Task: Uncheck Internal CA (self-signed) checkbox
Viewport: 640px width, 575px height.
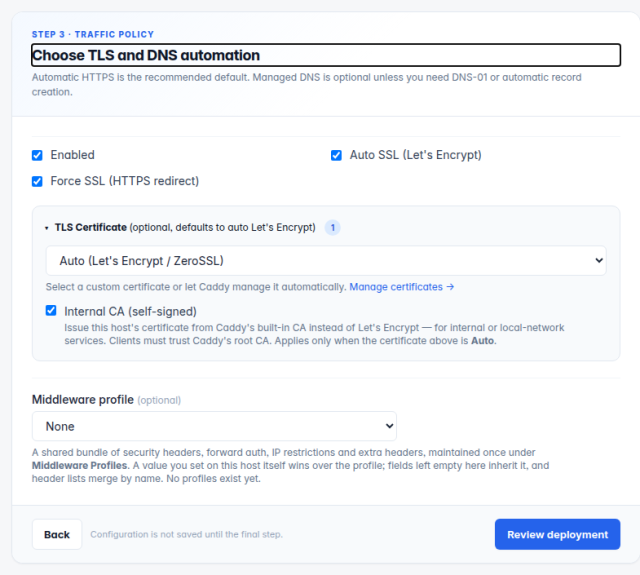Action: pyautogui.click(x=51, y=311)
